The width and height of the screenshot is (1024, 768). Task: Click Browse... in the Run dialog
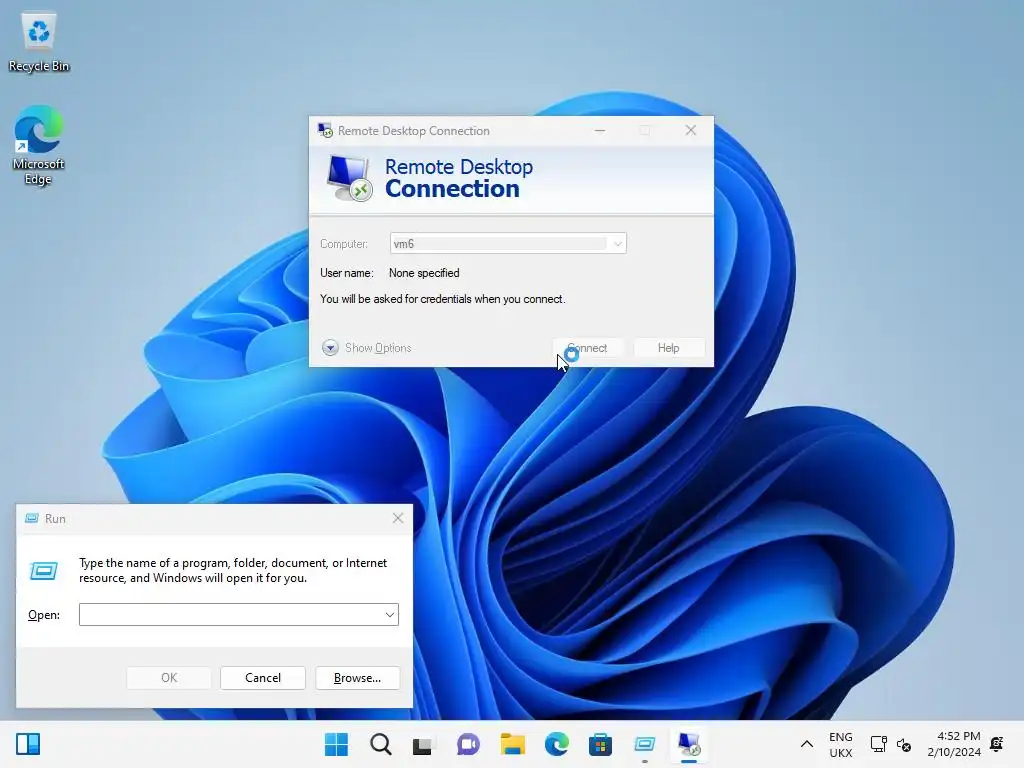click(357, 678)
